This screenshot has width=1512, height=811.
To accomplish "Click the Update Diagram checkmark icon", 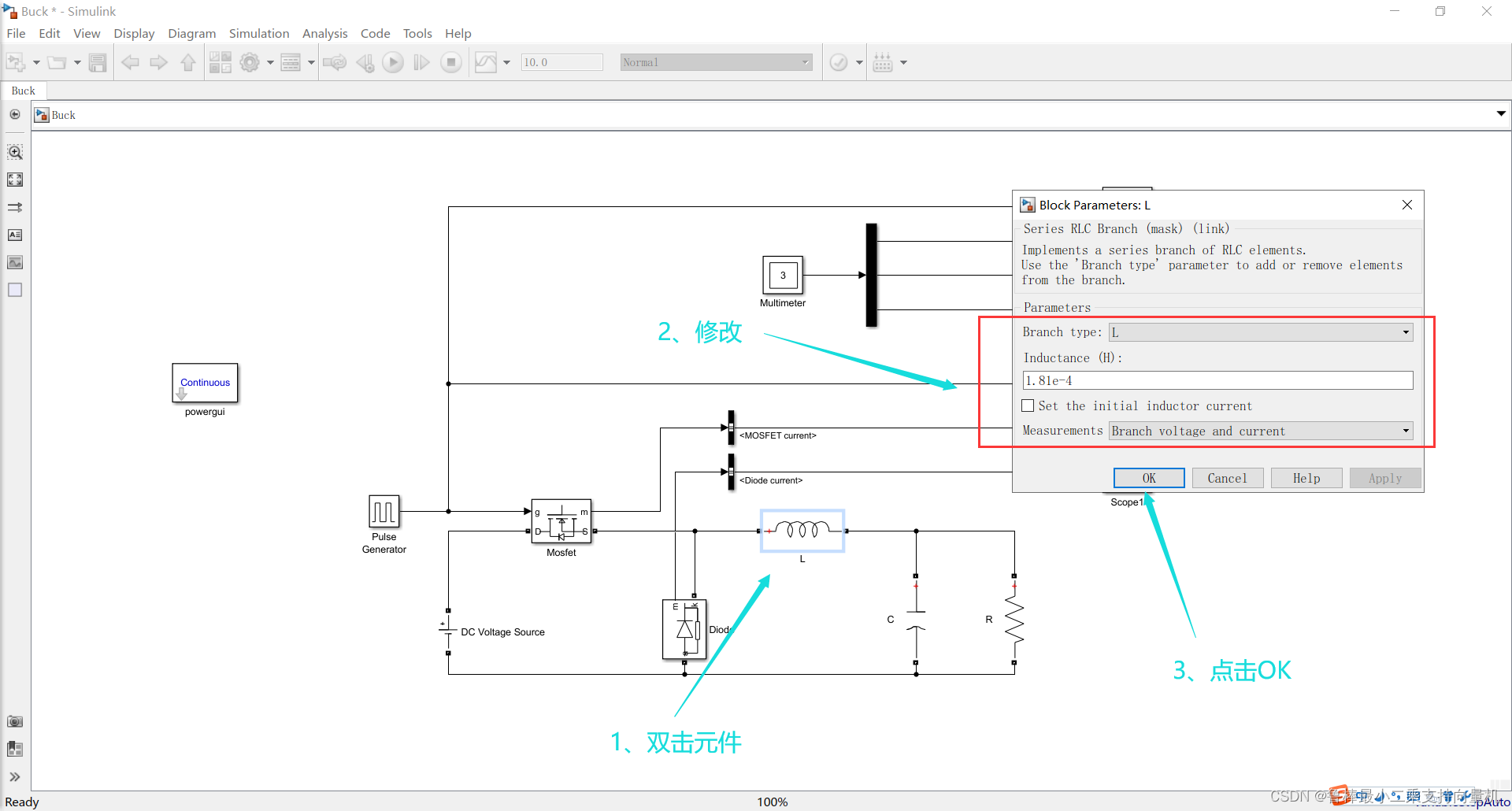I will tap(839, 62).
